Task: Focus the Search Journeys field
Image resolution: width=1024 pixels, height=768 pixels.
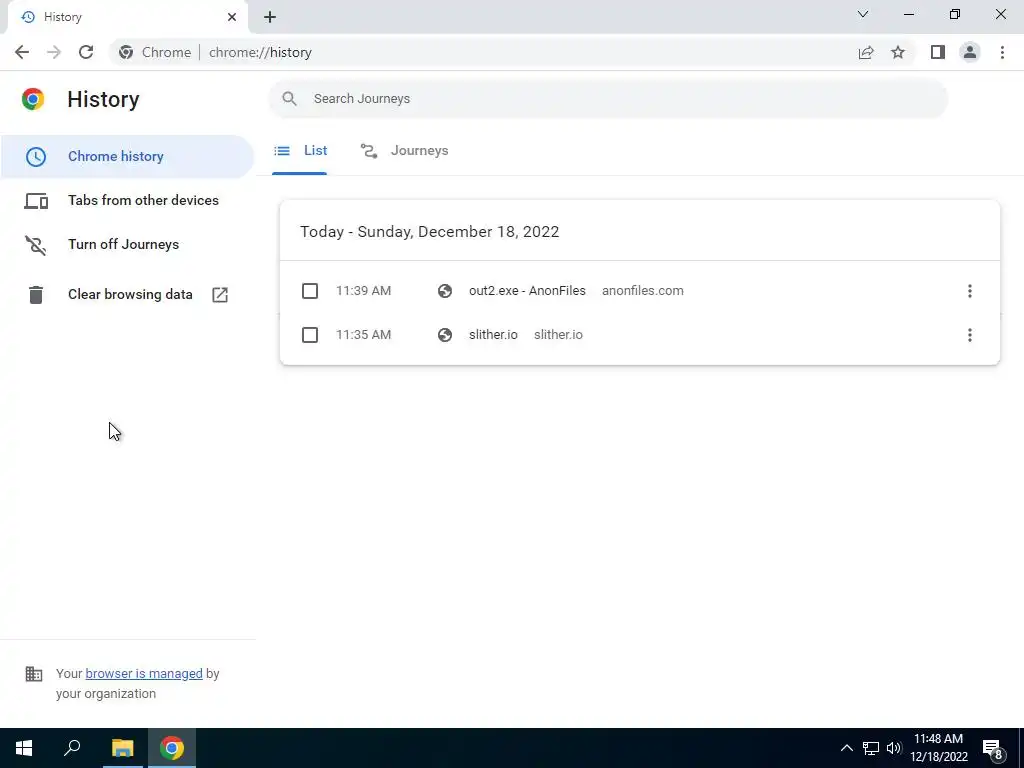Action: (607, 99)
